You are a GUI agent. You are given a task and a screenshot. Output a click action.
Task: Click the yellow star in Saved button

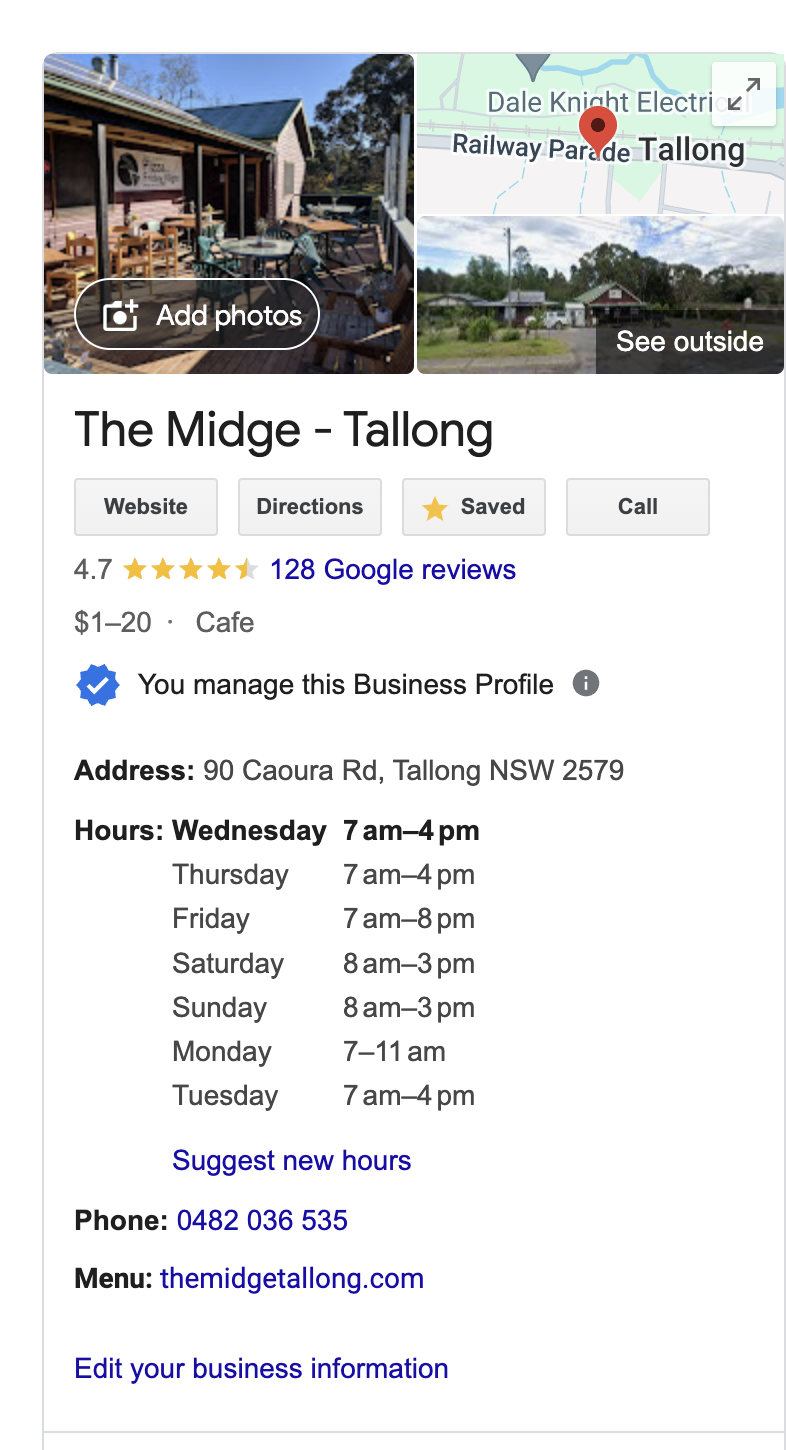435,508
